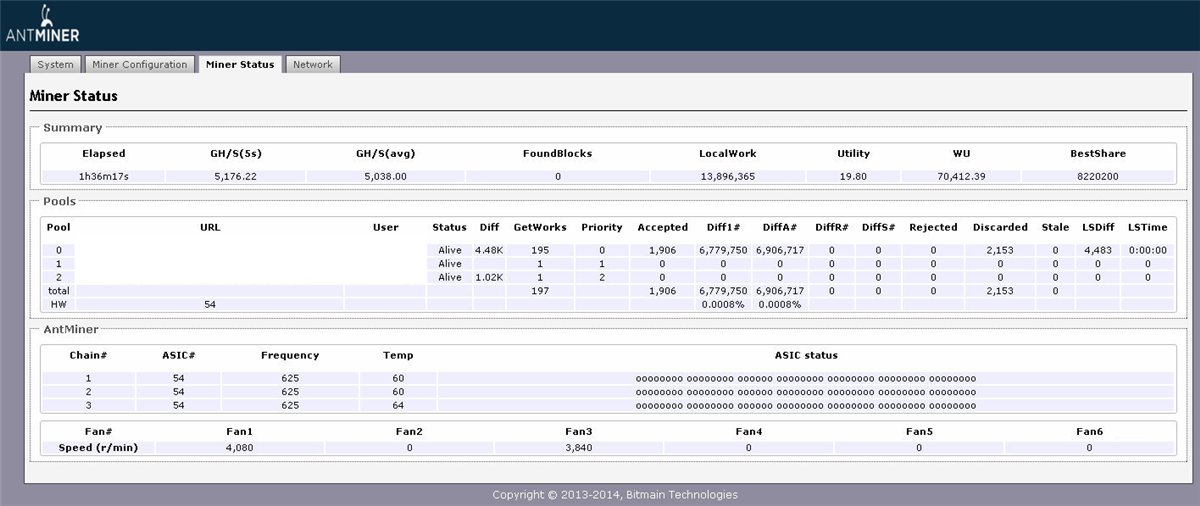
Task: Click the GetWorks column header
Action: click(540, 227)
